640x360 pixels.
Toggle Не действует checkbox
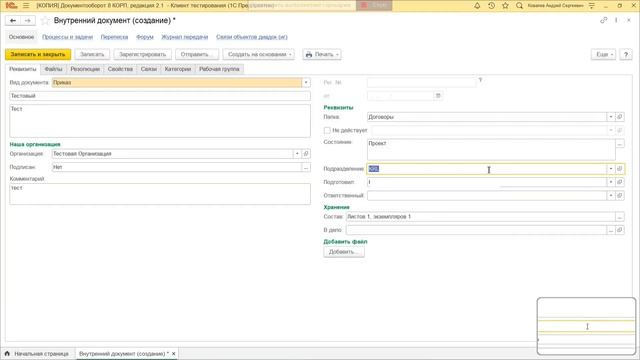327,130
